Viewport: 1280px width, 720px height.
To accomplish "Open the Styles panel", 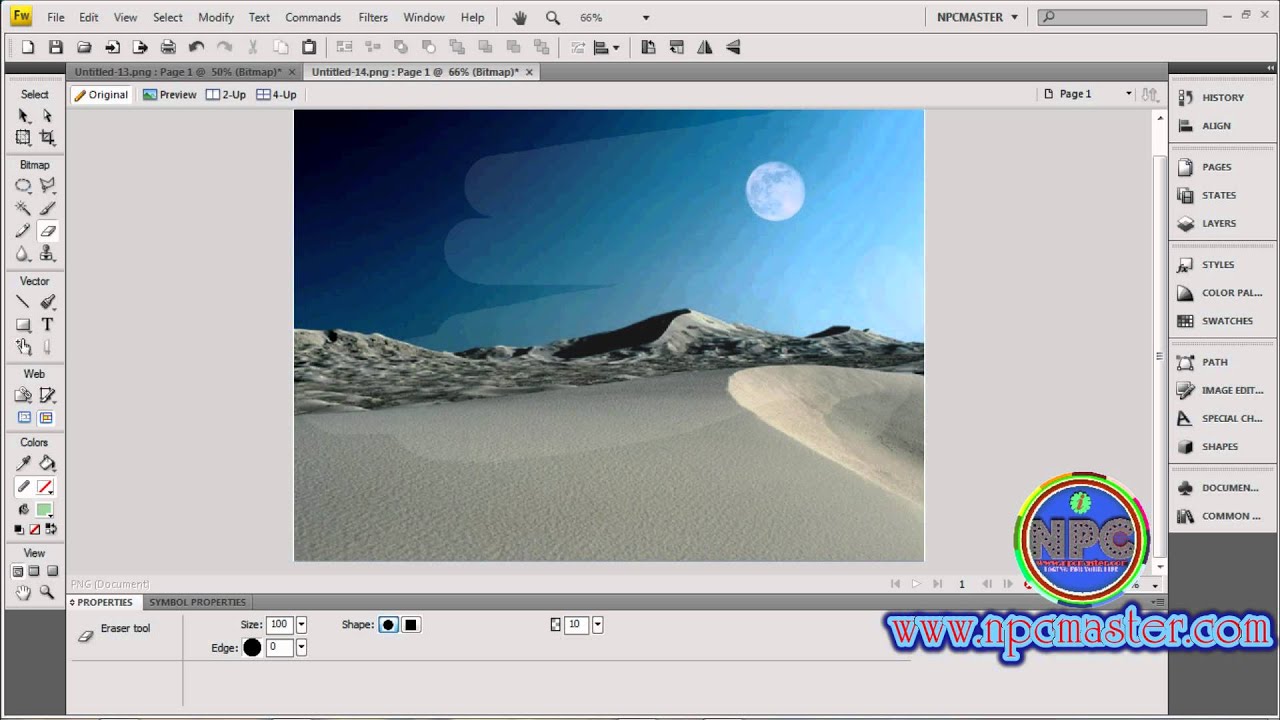I will click(1217, 265).
